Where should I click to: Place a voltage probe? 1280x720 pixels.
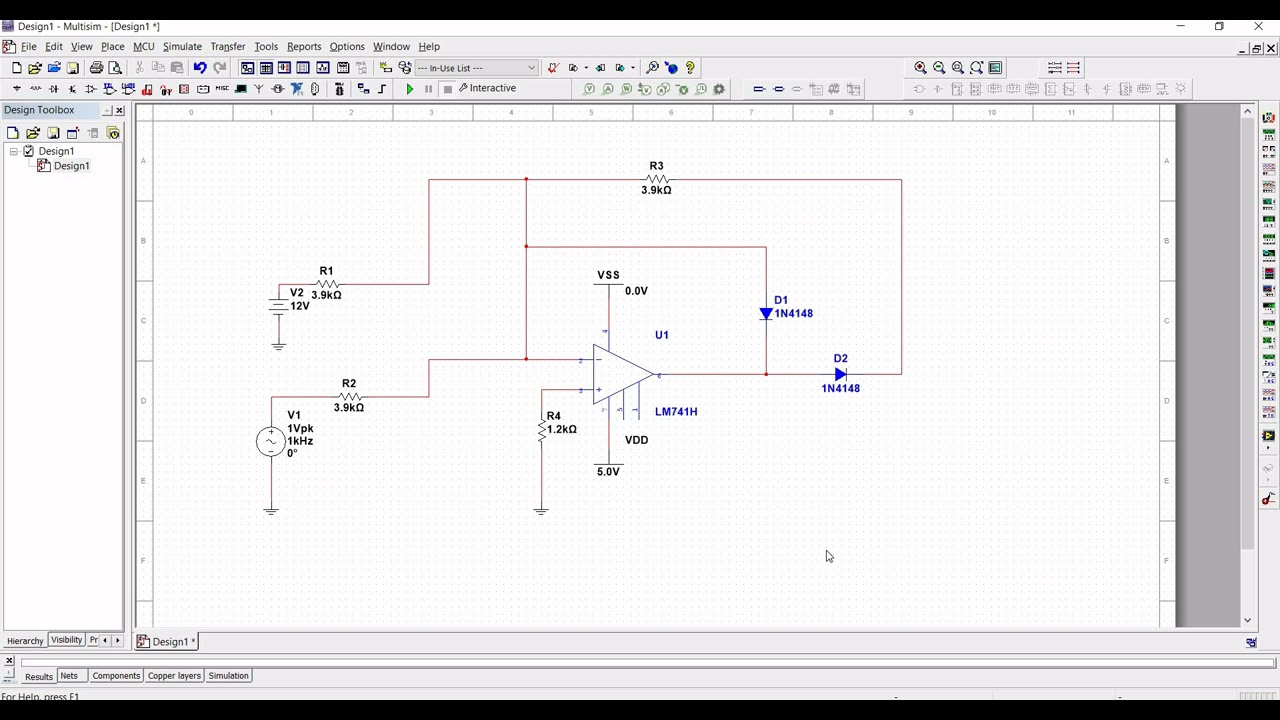click(589, 89)
